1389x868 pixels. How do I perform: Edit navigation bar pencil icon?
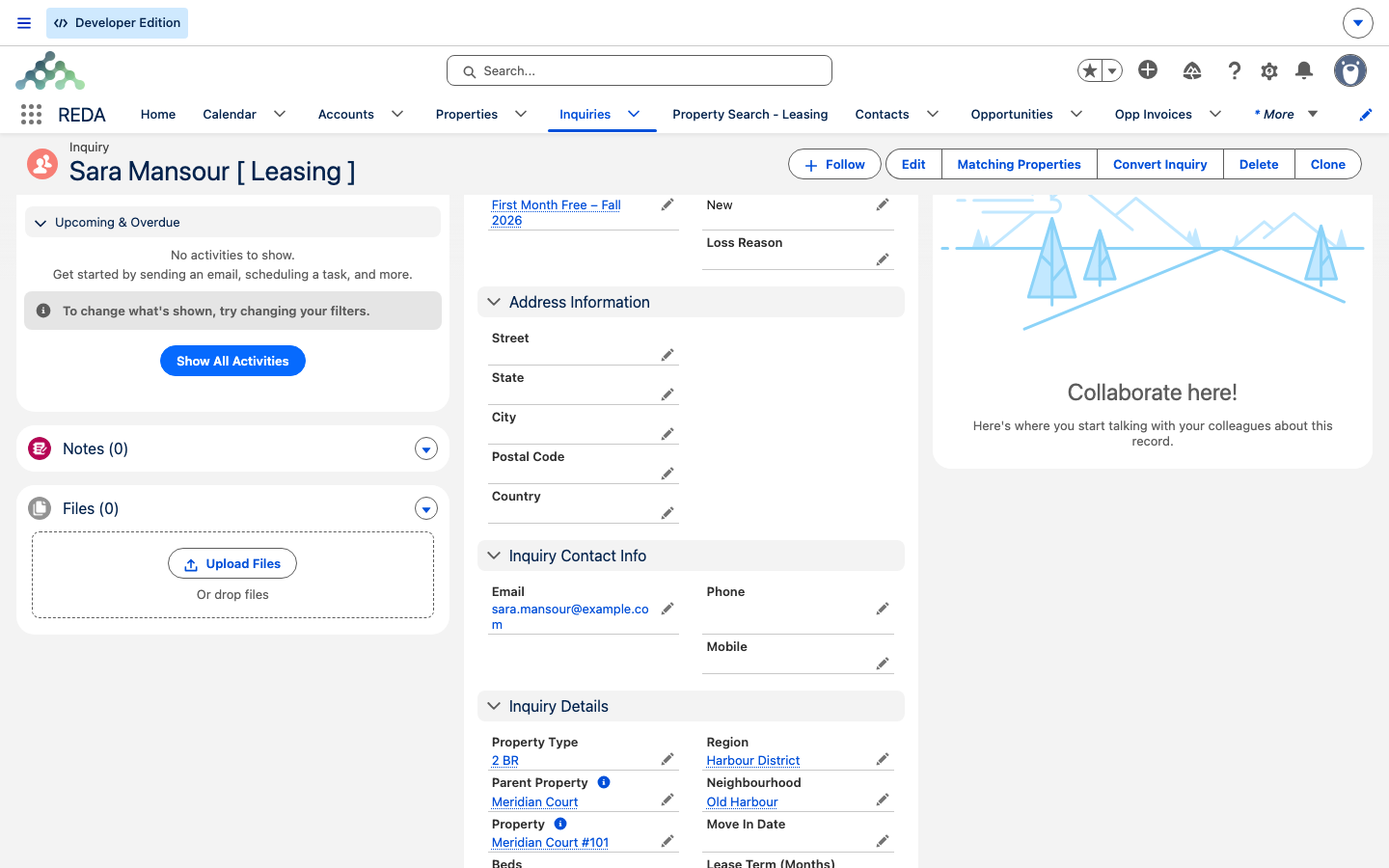click(1366, 115)
